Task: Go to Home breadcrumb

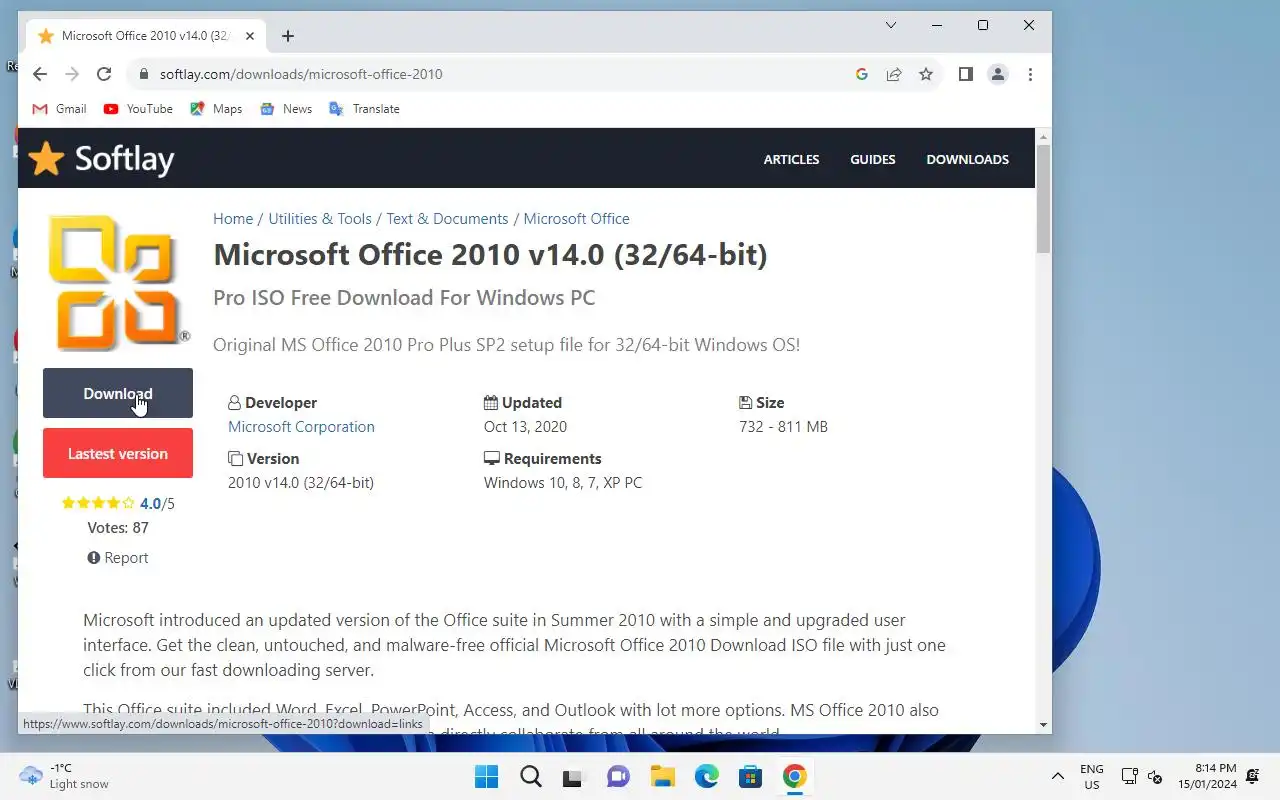Action: coord(233,219)
